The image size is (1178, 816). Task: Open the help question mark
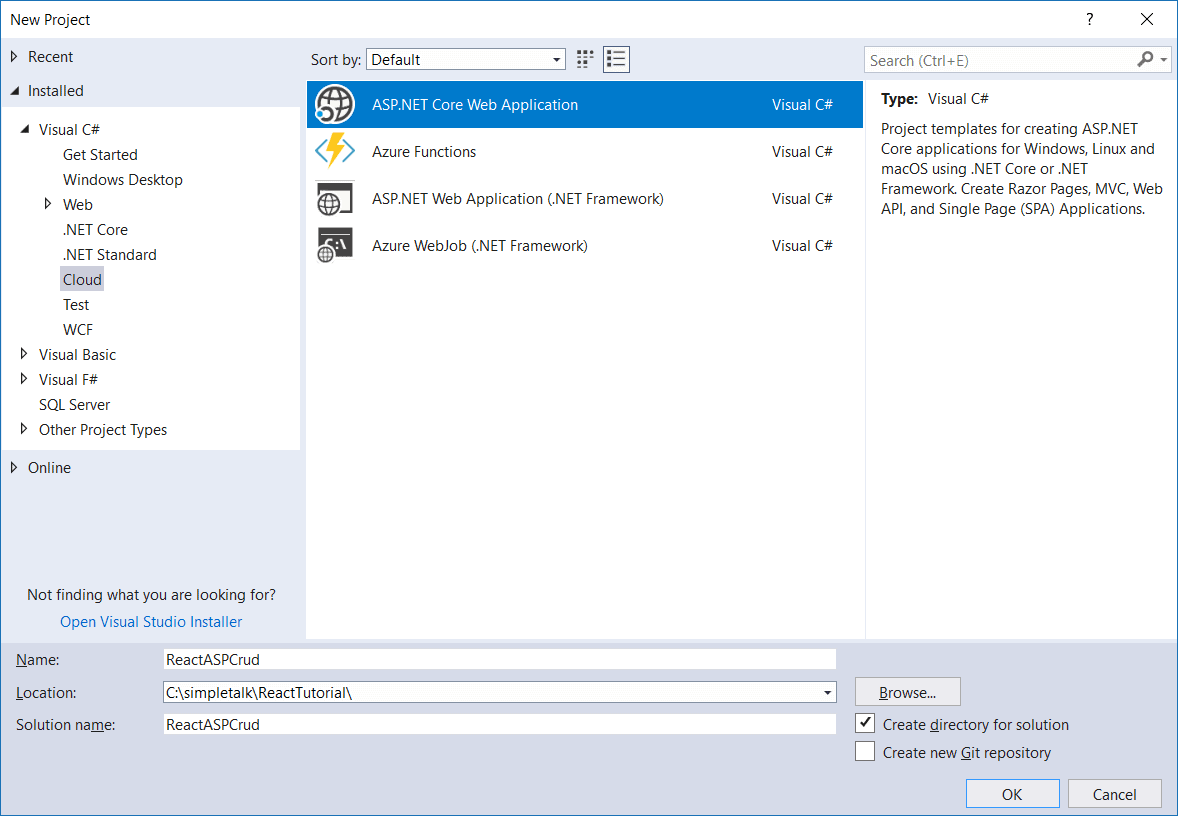pyautogui.click(x=1089, y=20)
